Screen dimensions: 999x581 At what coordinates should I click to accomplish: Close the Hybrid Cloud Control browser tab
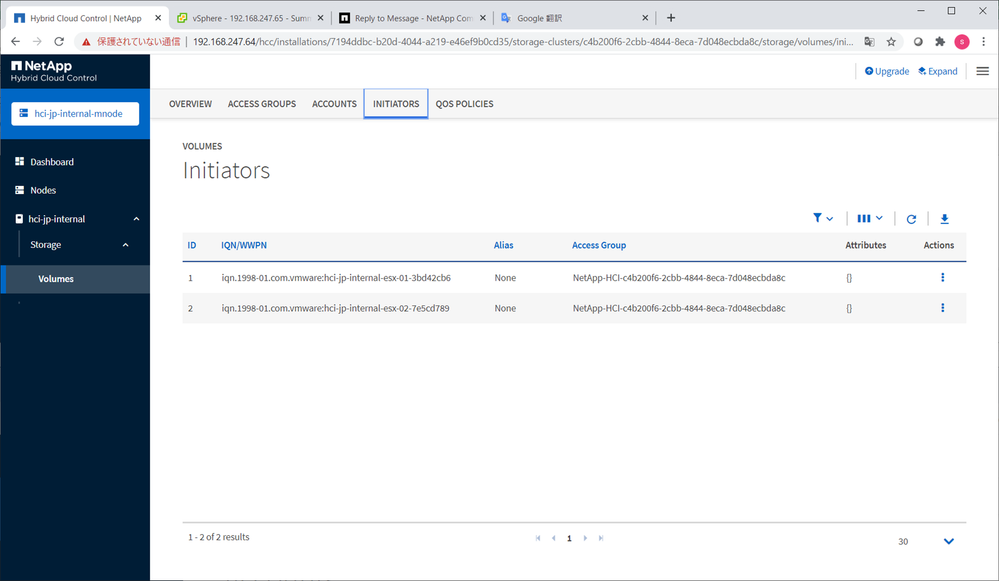(158, 18)
